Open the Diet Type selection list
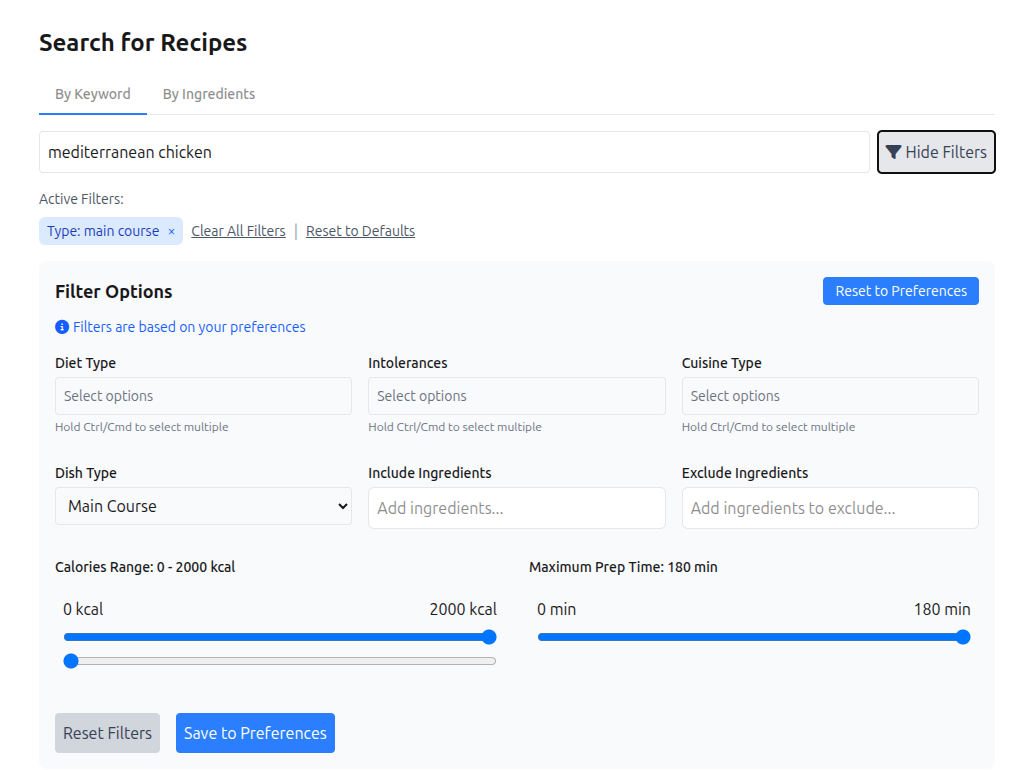 tap(203, 395)
